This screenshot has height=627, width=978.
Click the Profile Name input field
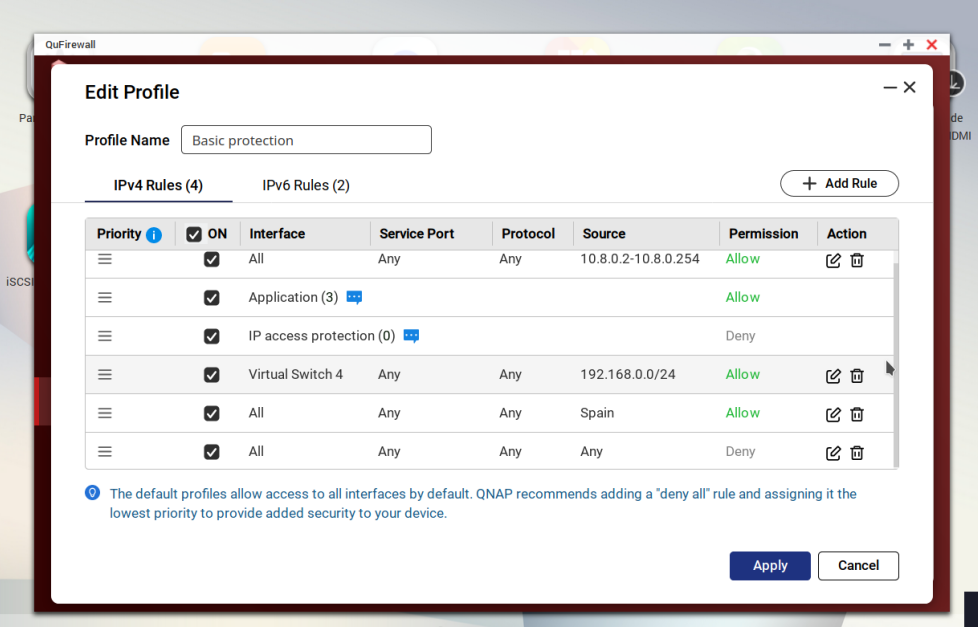coord(306,140)
